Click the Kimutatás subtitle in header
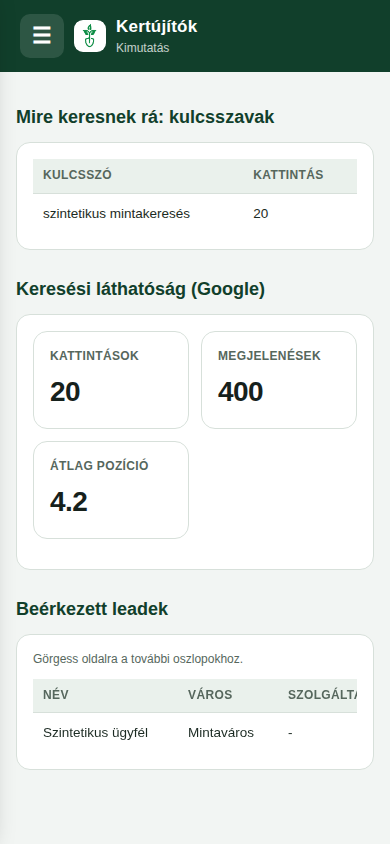Screen dimensions: 390x844 pos(143,48)
